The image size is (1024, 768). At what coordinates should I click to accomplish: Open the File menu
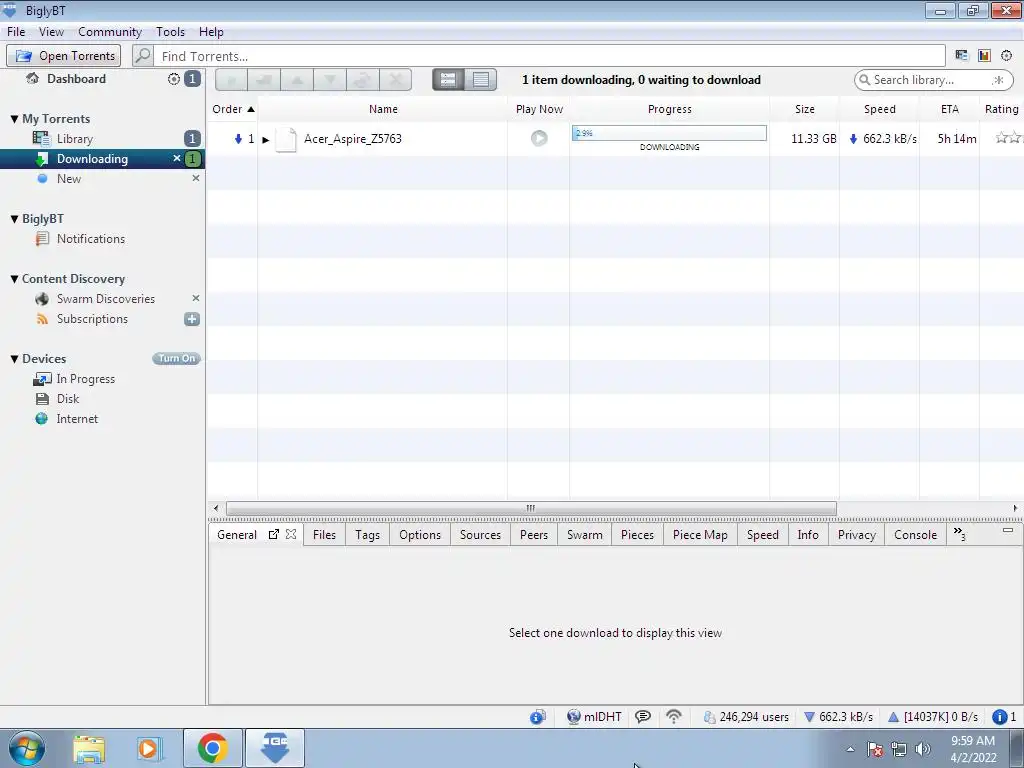click(x=16, y=31)
